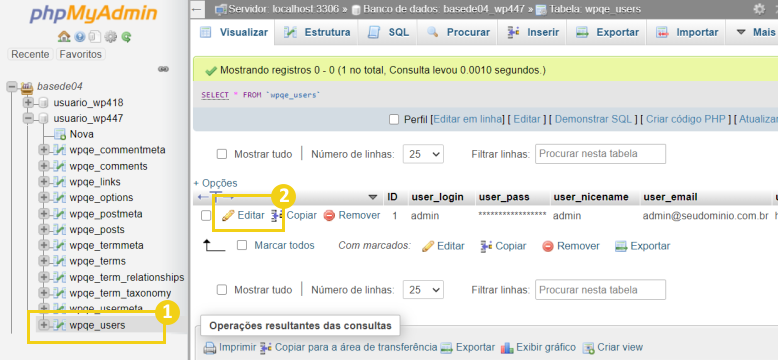The image size is (778, 360).
Task: Click the printer Imprimir icon
Action: point(210,348)
